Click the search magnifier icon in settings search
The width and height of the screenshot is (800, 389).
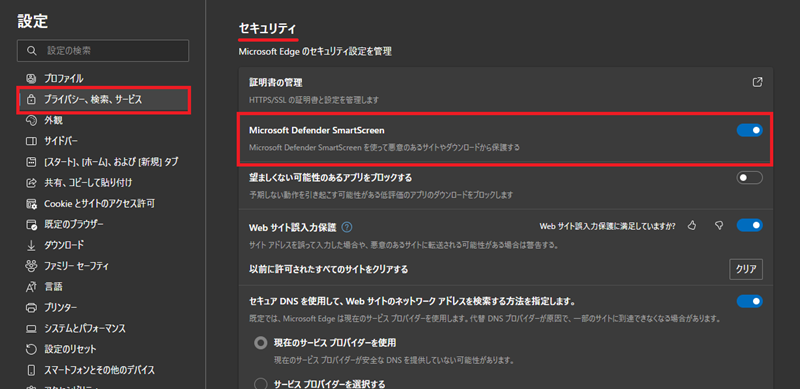(32, 51)
